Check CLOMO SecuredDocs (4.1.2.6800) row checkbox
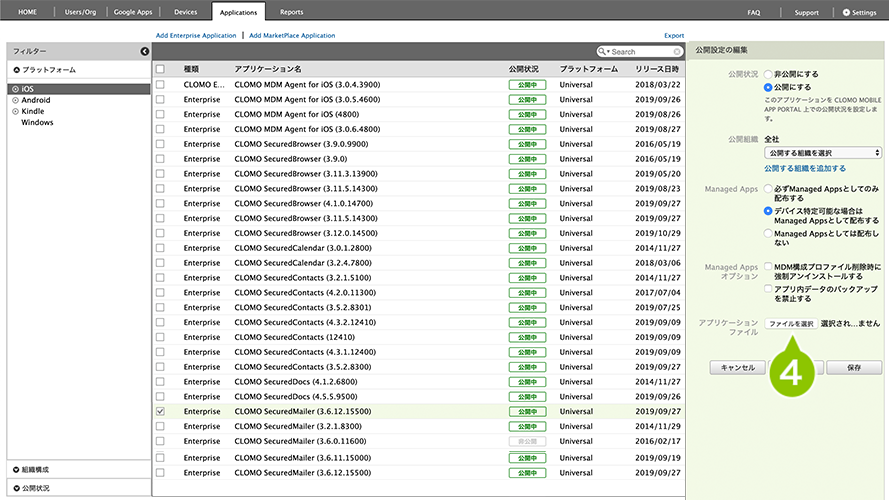 pos(160,382)
